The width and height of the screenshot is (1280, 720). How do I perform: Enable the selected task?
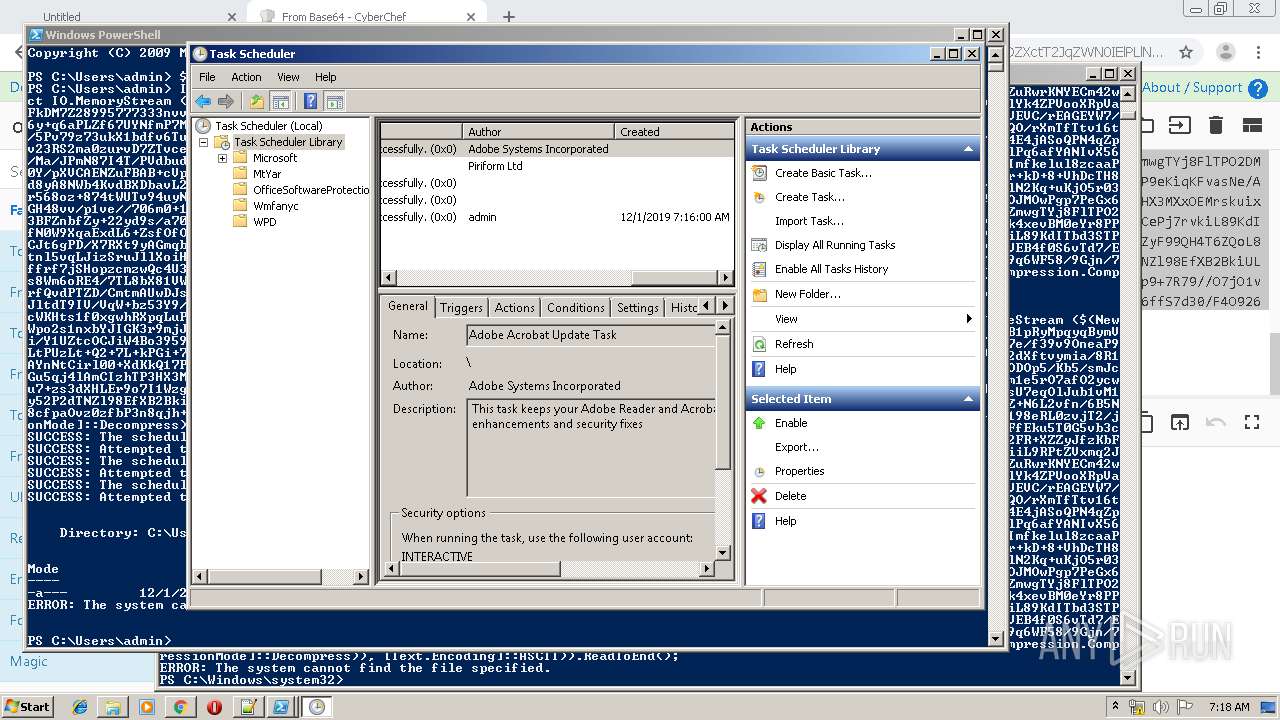[791, 423]
